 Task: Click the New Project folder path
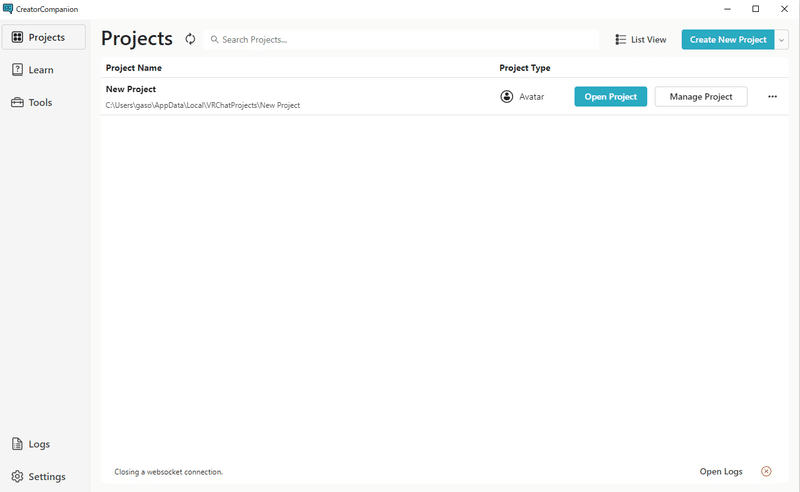[203, 105]
